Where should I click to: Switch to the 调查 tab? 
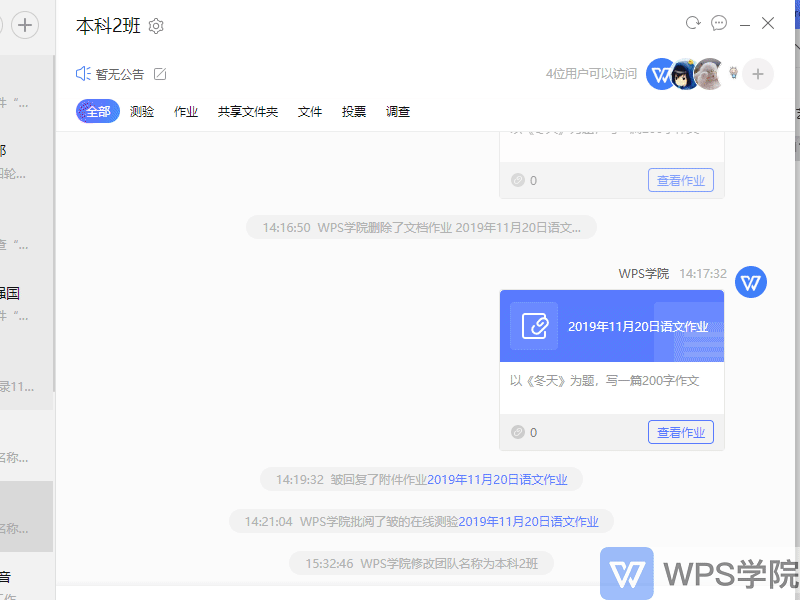[397, 111]
